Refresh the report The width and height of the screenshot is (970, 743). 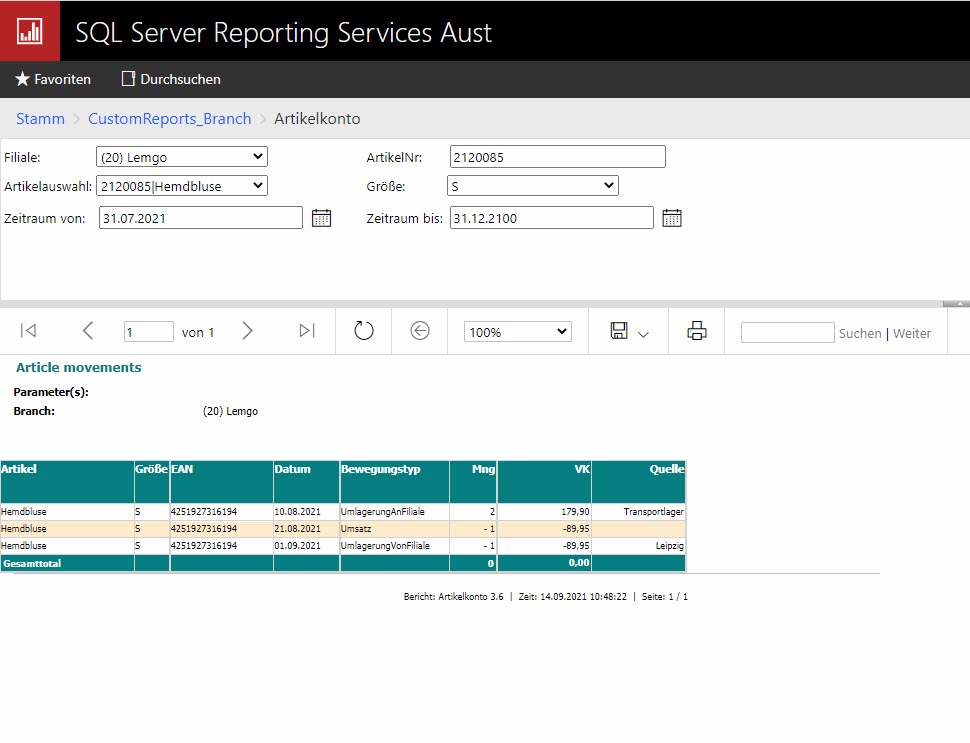click(364, 331)
